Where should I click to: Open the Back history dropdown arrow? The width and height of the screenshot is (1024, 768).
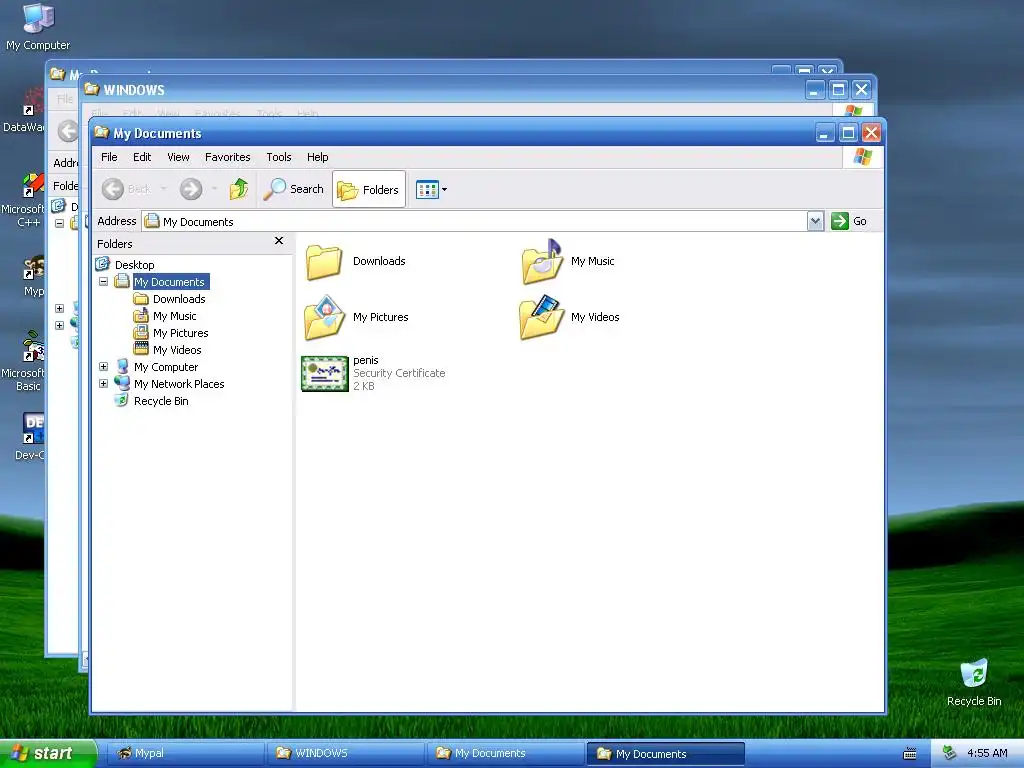tap(163, 189)
